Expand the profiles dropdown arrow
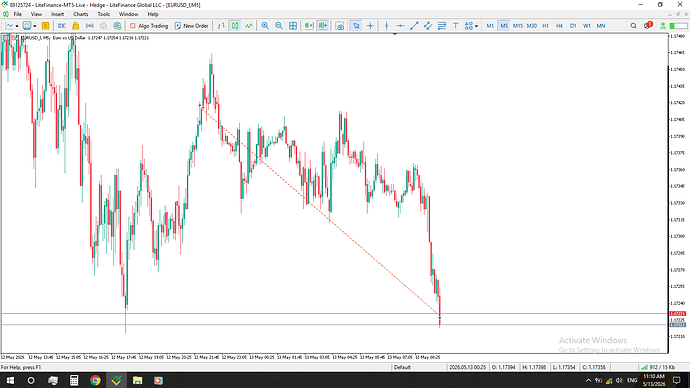Image resolution: width=690 pixels, height=388 pixels. pyautogui.click(x=35, y=26)
